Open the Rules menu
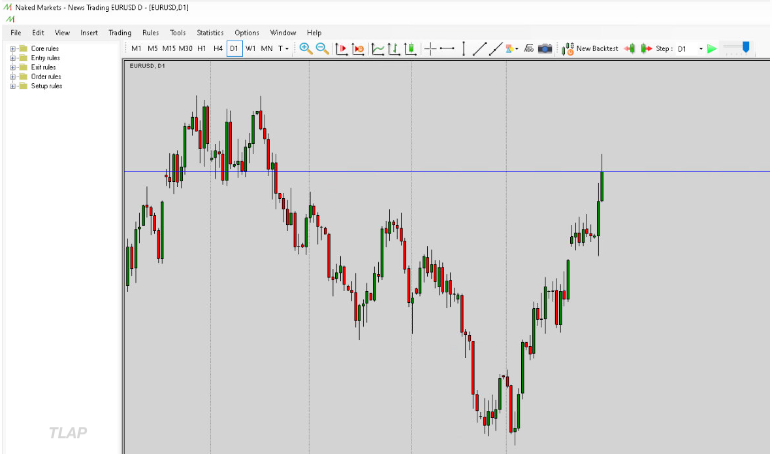772x456 pixels. 150,33
